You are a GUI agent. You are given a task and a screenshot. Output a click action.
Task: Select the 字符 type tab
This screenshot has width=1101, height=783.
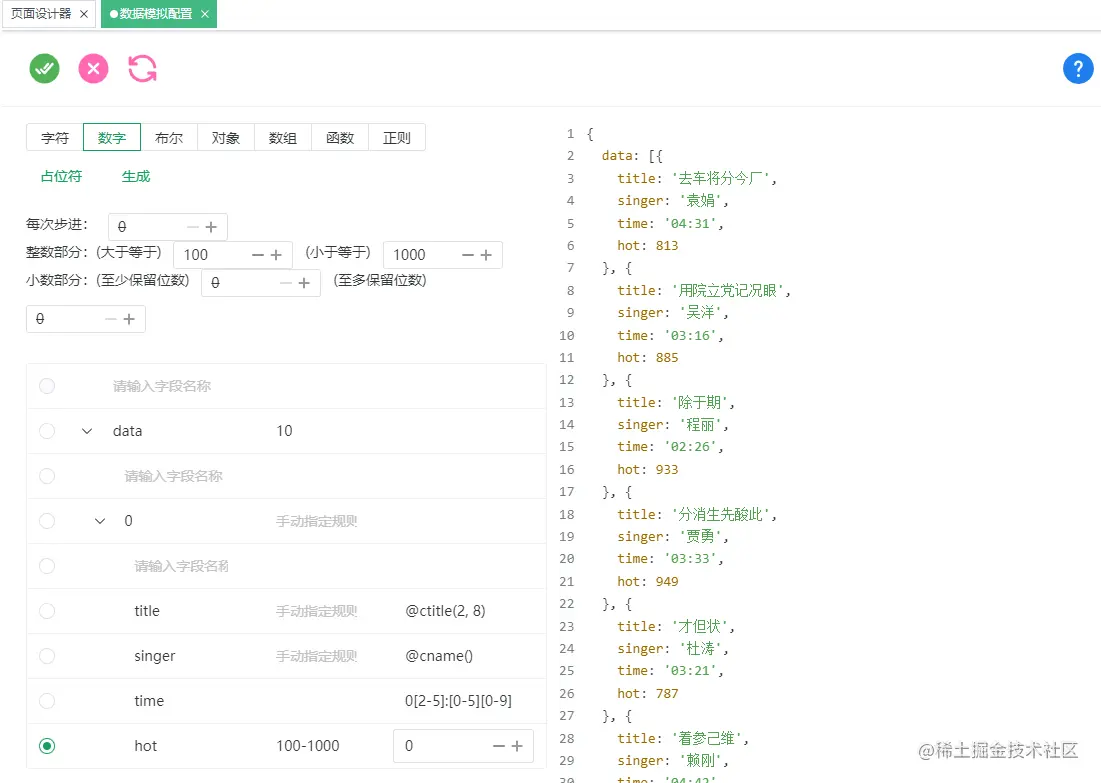click(x=55, y=138)
